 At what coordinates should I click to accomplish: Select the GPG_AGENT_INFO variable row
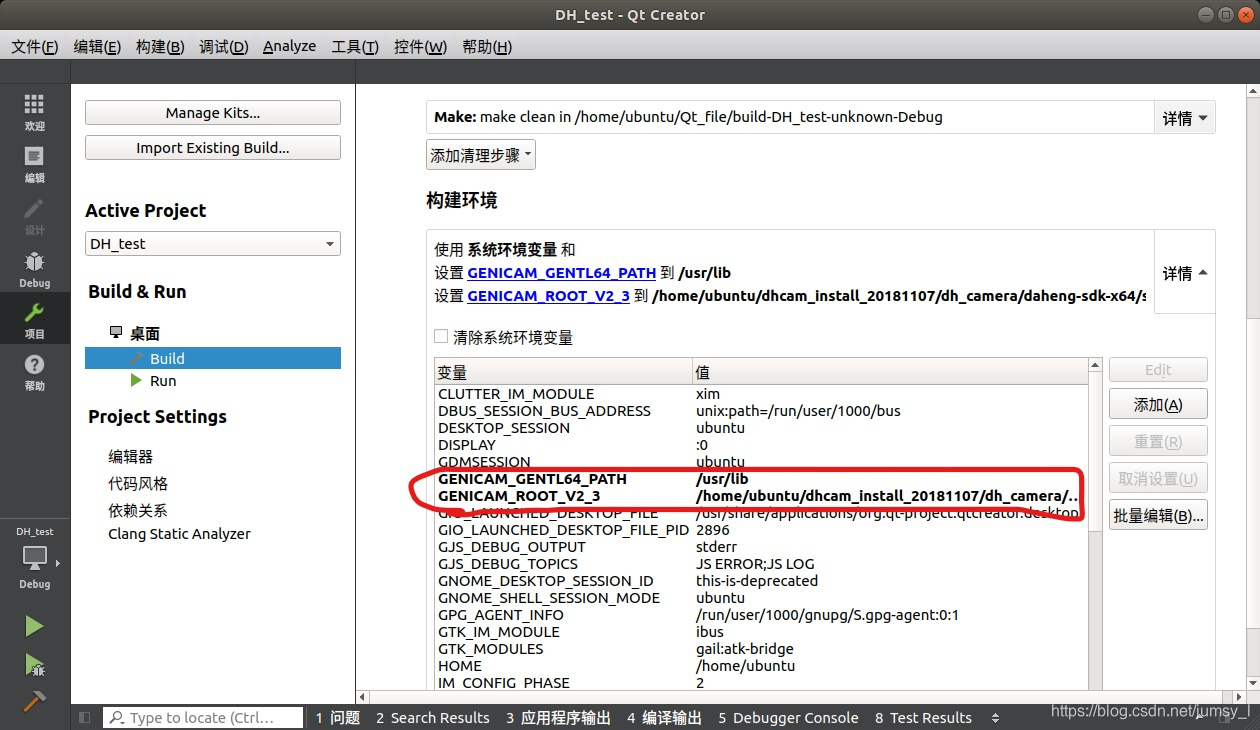pos(761,615)
